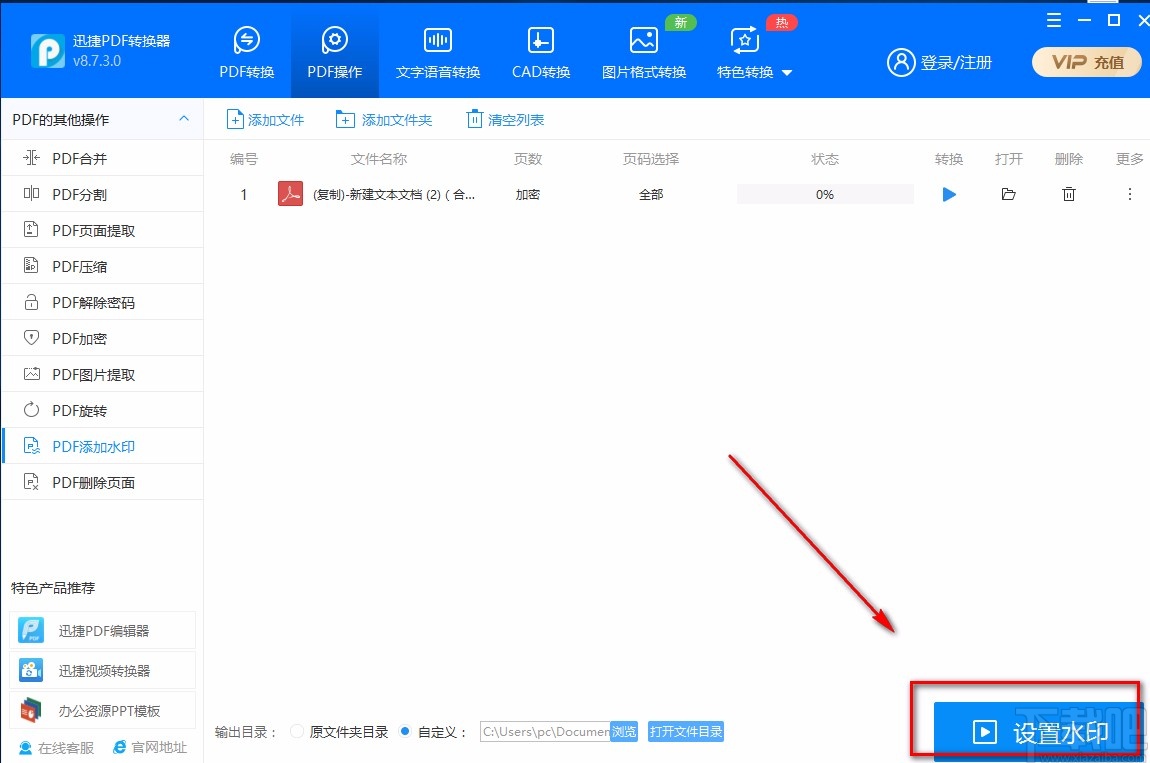Viewport: 1150px width, 763px height.
Task: Open the 更多 options menu for the file
Action: click(1129, 194)
